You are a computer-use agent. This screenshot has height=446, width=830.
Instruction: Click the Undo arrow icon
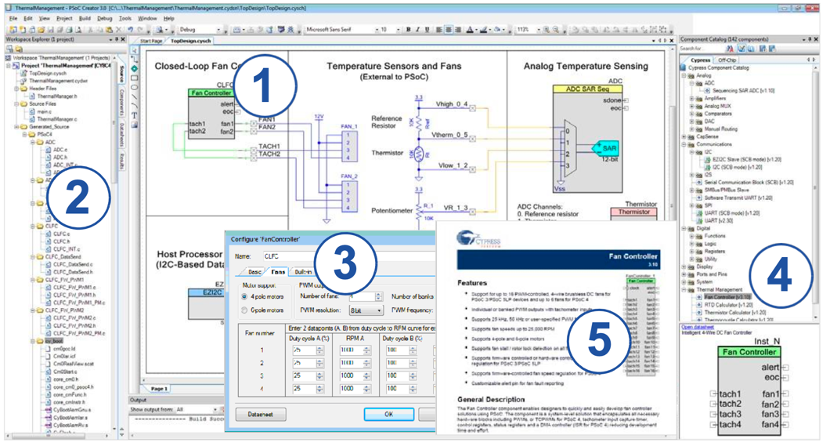(x=130, y=30)
